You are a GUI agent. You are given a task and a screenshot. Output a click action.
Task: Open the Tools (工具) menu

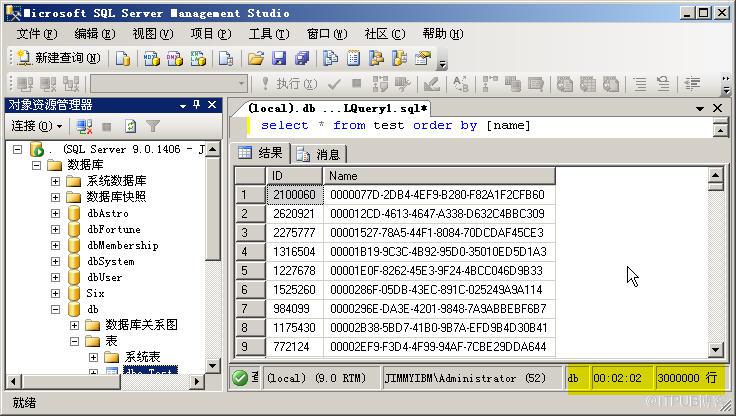[268, 34]
